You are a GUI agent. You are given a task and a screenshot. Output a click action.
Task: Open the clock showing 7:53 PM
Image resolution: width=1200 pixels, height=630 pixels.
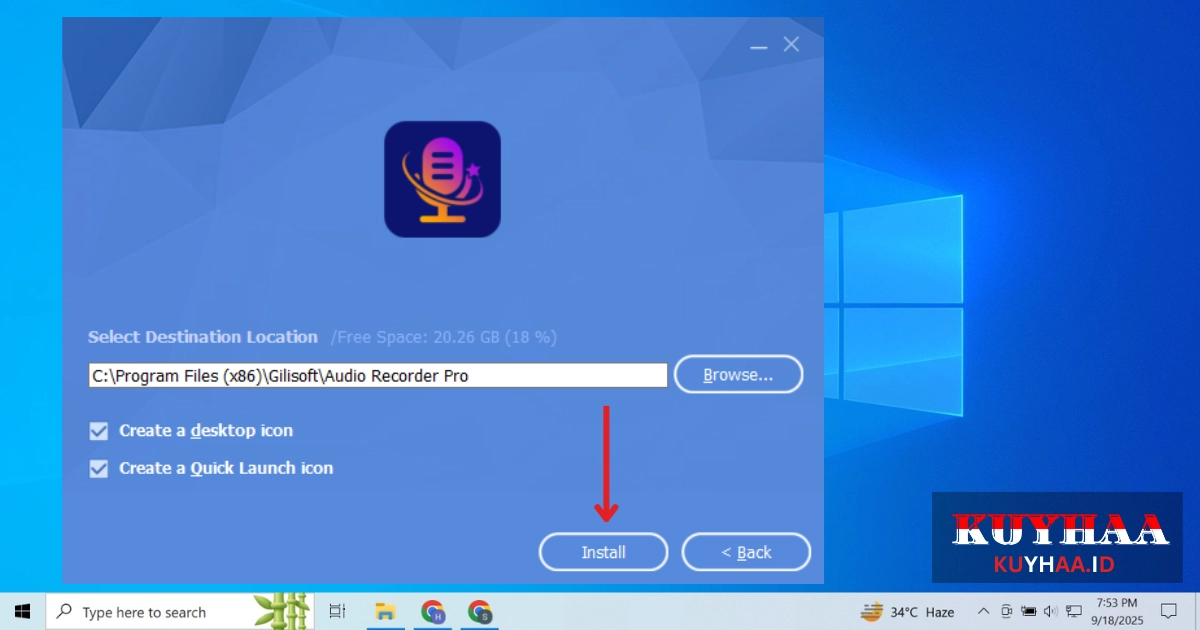point(1116,611)
